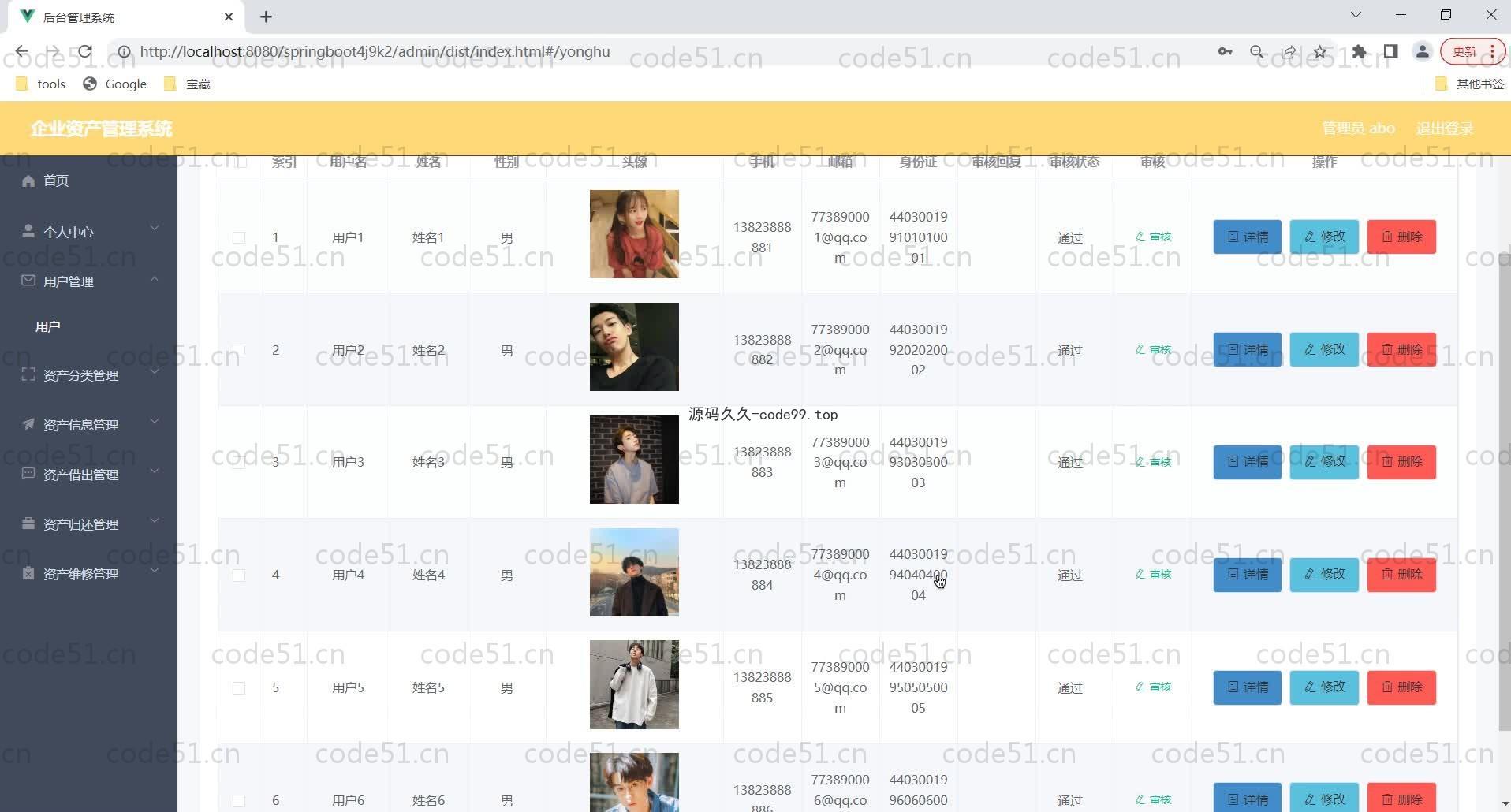1511x812 pixels.
Task: Click the avatar photo of 用户4
Action: pyautogui.click(x=634, y=572)
